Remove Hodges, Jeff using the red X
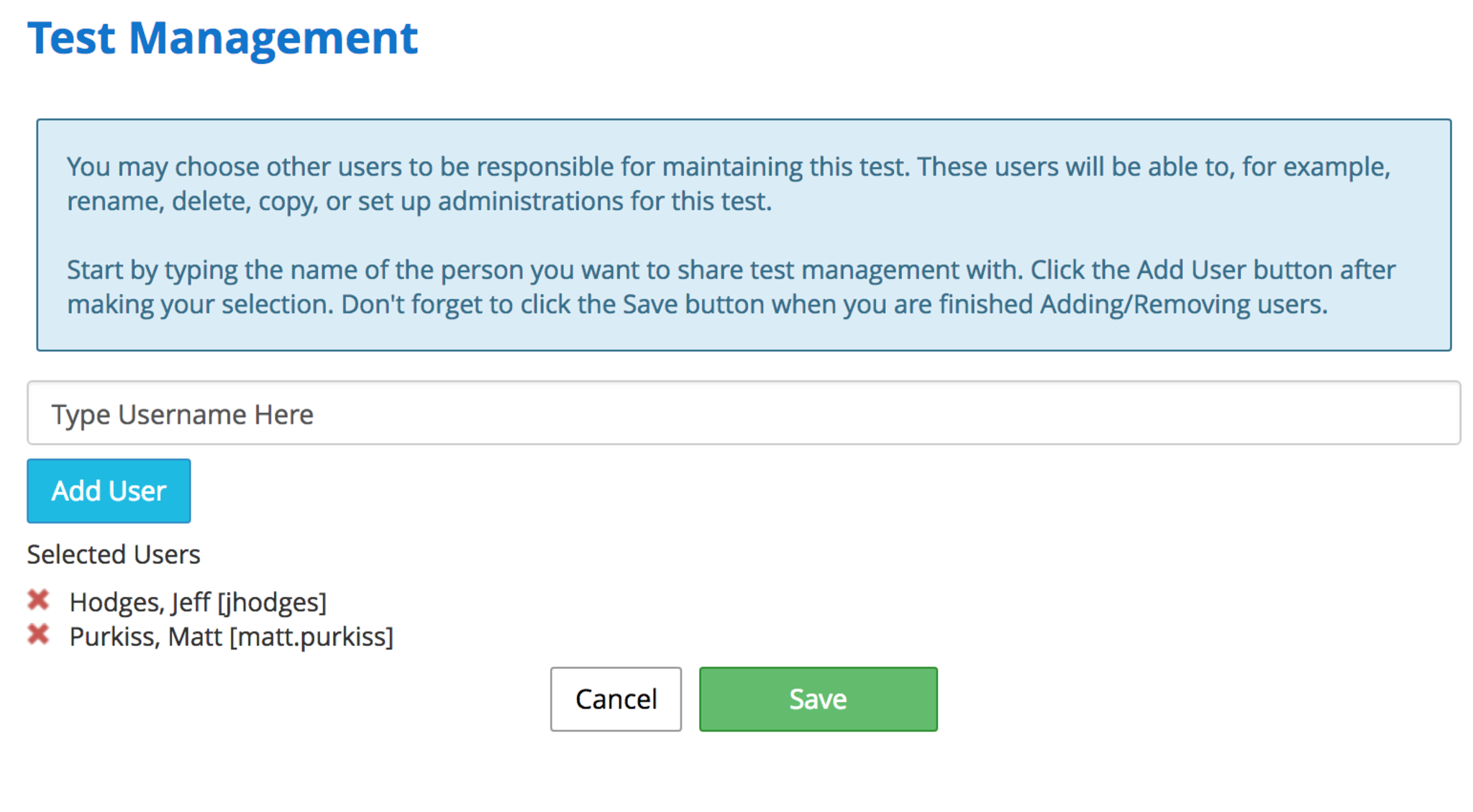1473x812 pixels. point(38,600)
